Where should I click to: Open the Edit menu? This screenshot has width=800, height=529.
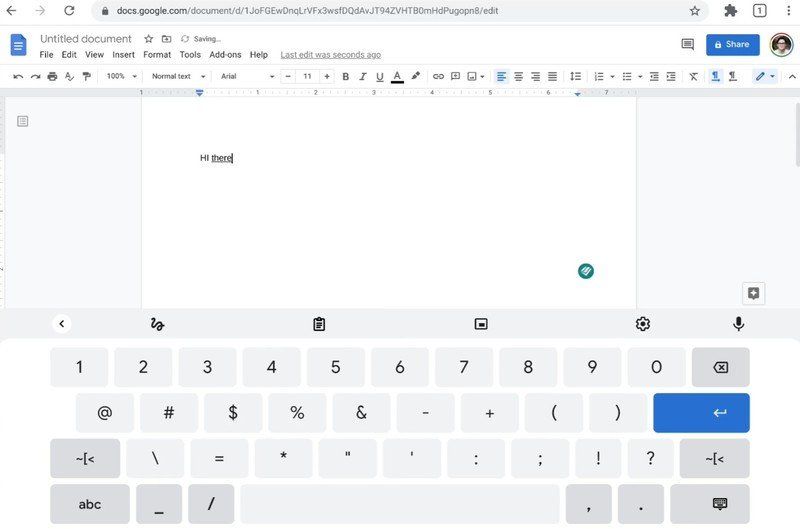69,55
